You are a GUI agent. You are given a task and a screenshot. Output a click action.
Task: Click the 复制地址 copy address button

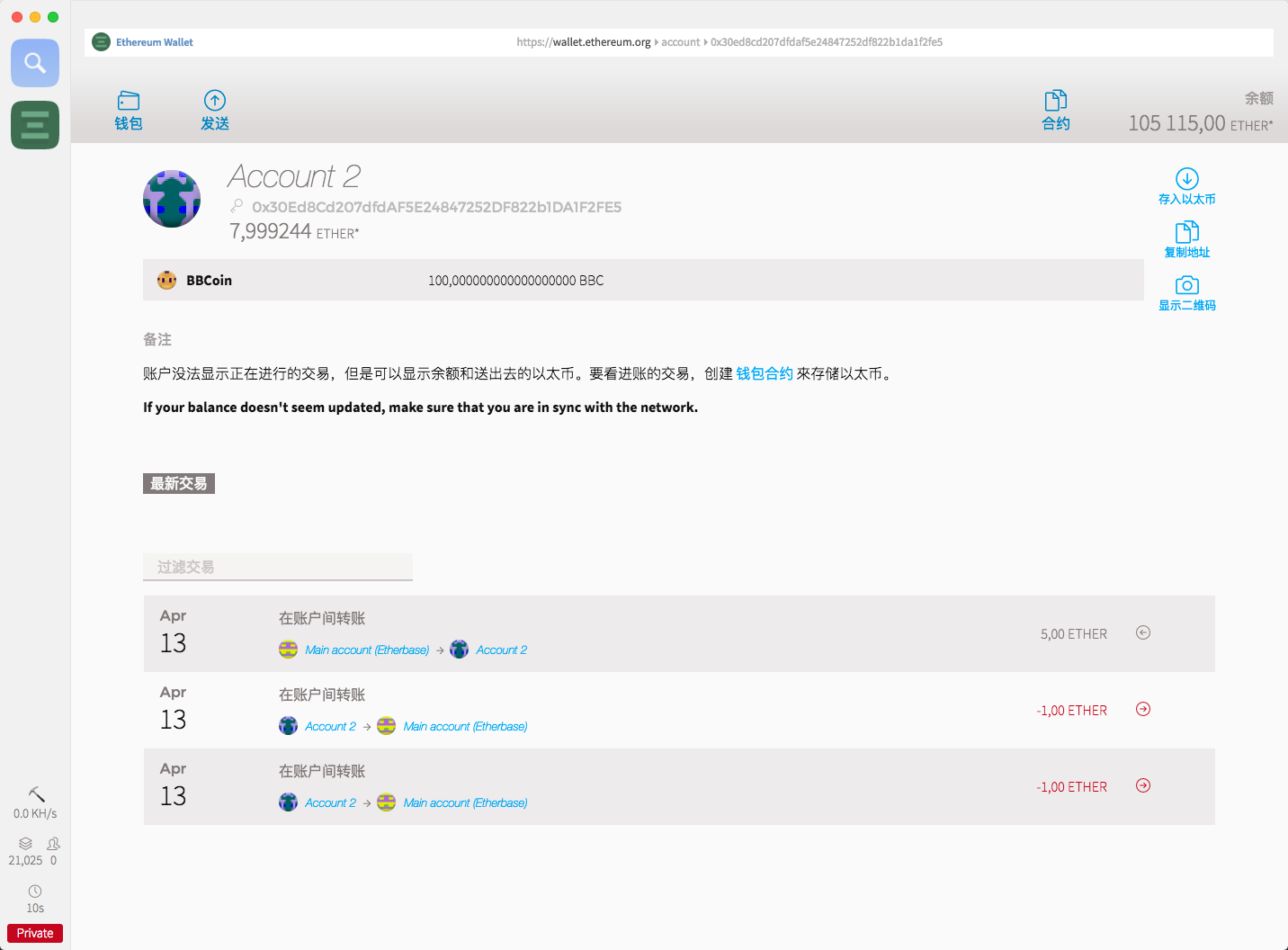click(x=1187, y=240)
